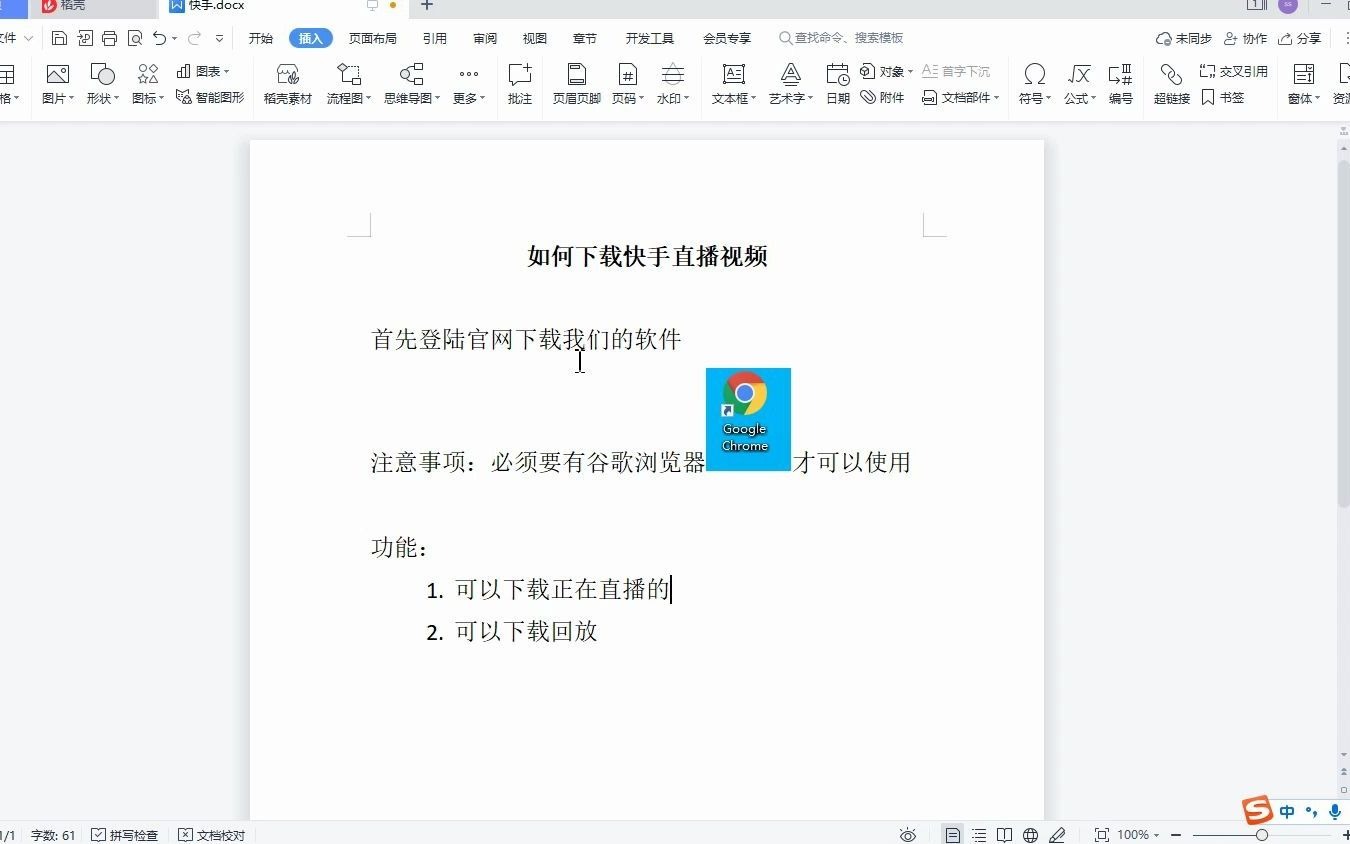The width and height of the screenshot is (1350, 844).
Task: Expand the quick access toolbar customize arrow
Action: click(220, 38)
